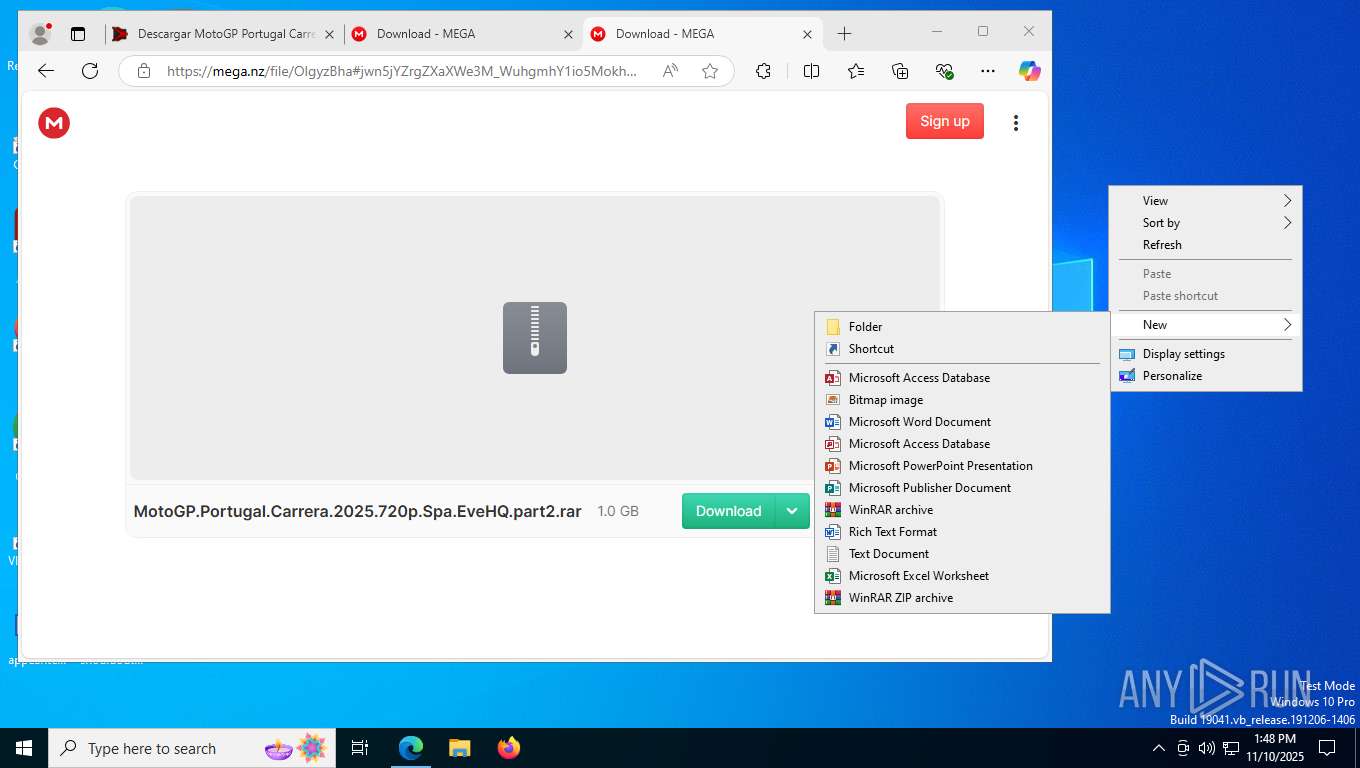Open Display settings from context menu

(x=1205, y=354)
